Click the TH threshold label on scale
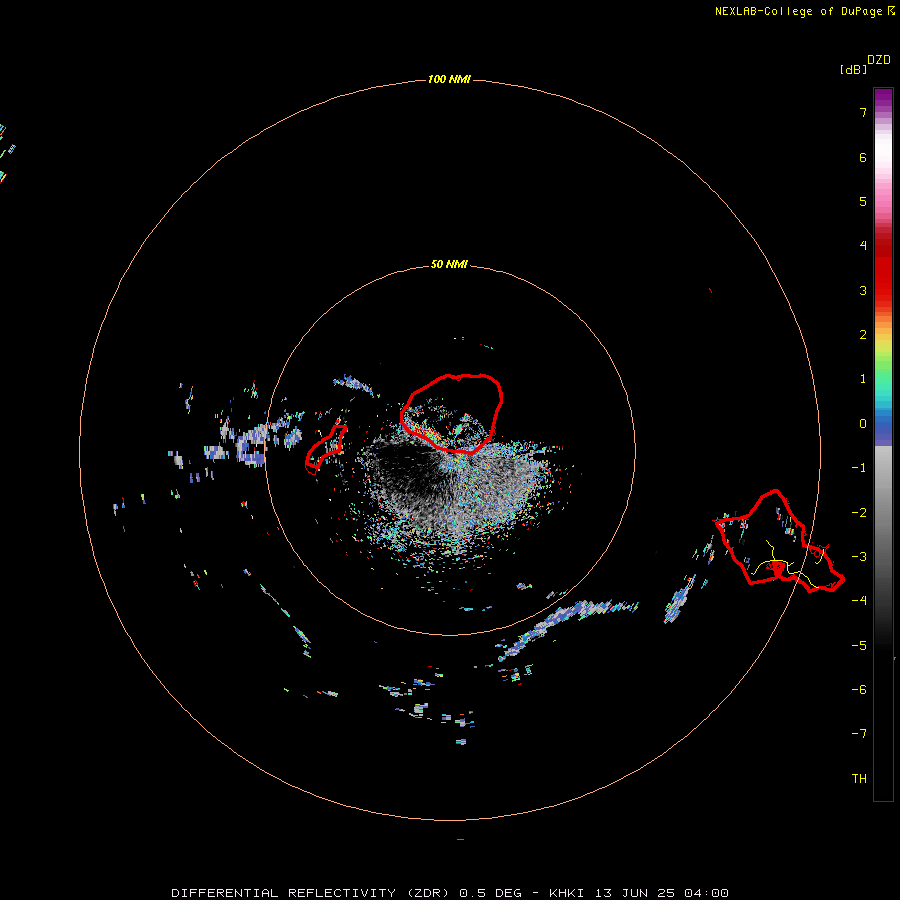 859,778
